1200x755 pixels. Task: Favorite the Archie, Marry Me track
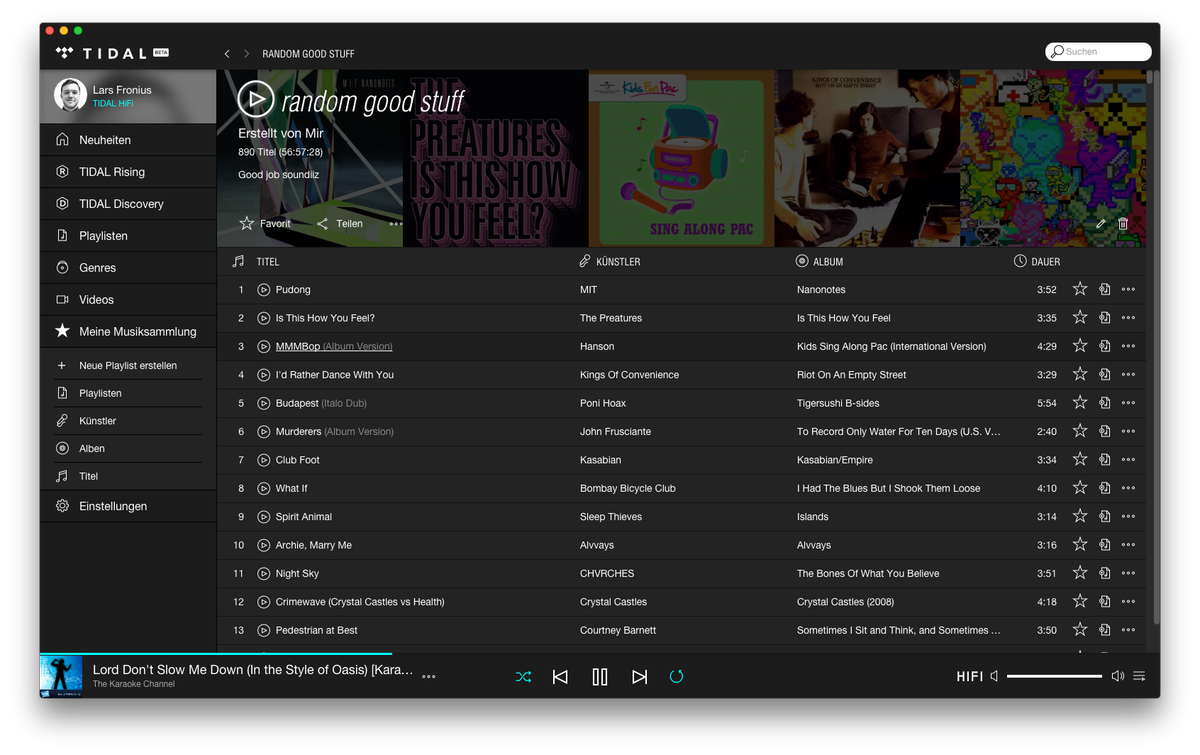tap(1080, 545)
